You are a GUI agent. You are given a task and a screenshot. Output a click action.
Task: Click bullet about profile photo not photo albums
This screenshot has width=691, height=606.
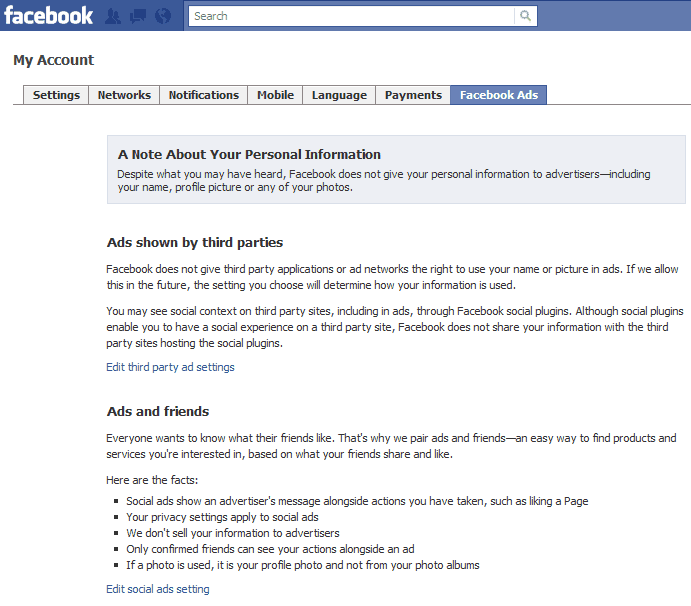pos(303,565)
